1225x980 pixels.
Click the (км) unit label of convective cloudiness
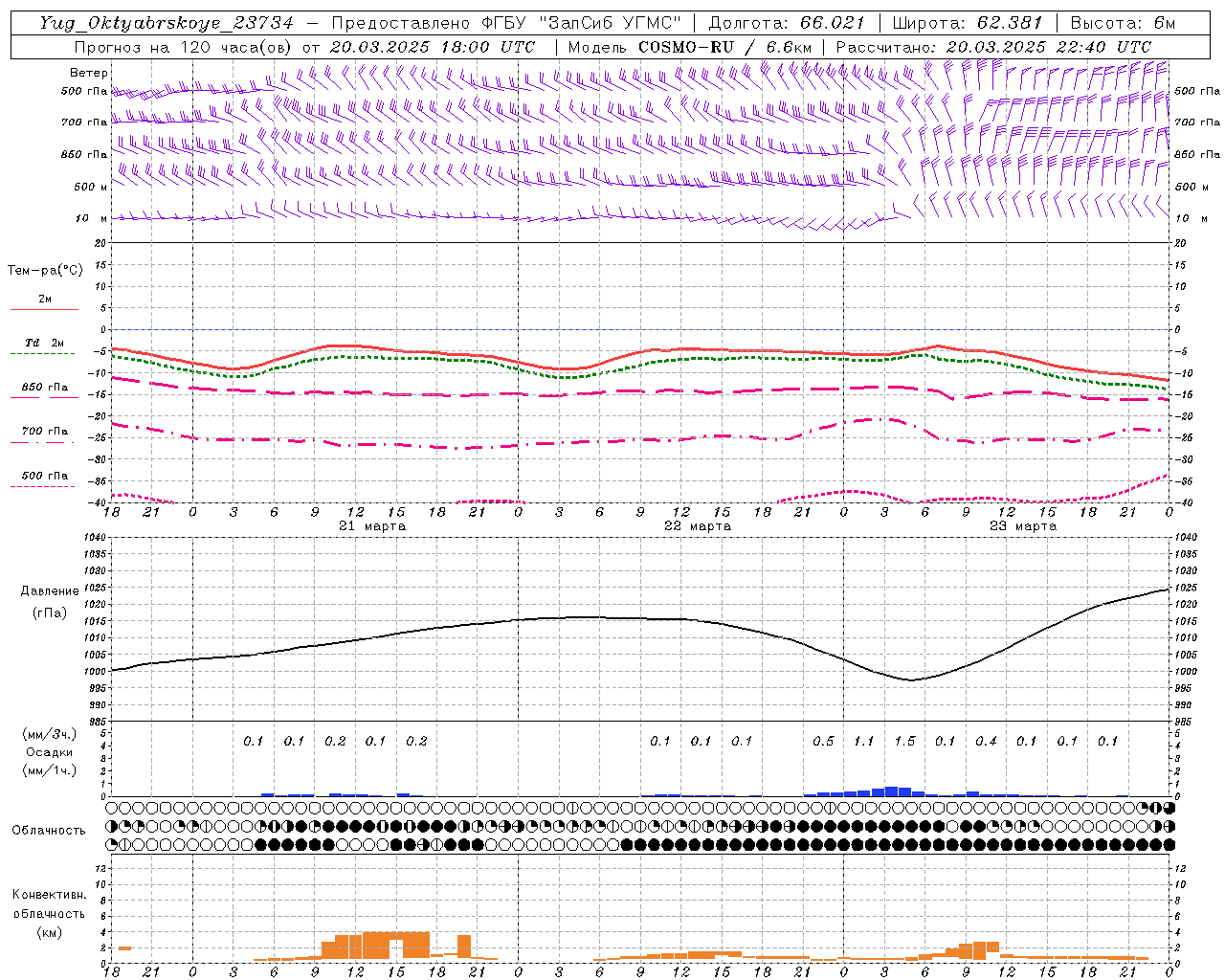[x=49, y=932]
